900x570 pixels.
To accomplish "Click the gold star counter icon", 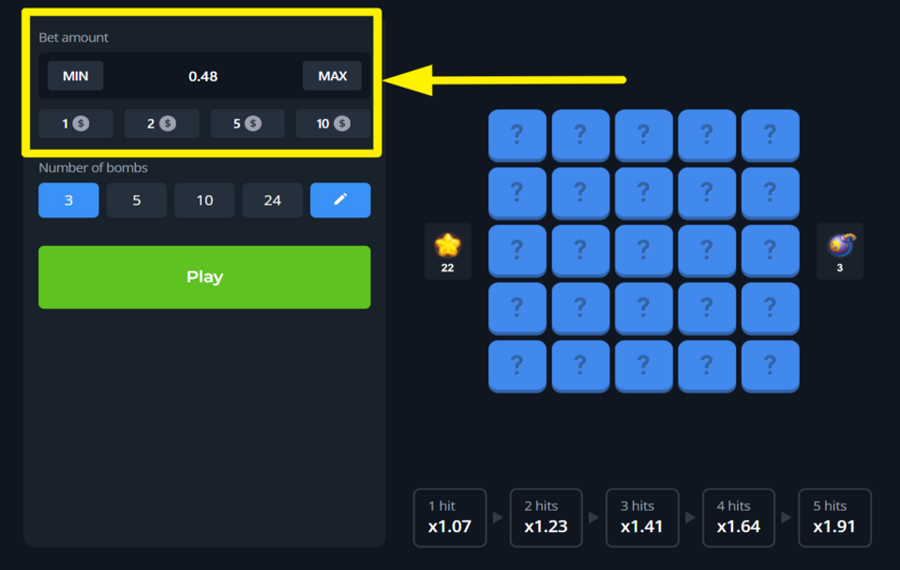I will click(447, 245).
